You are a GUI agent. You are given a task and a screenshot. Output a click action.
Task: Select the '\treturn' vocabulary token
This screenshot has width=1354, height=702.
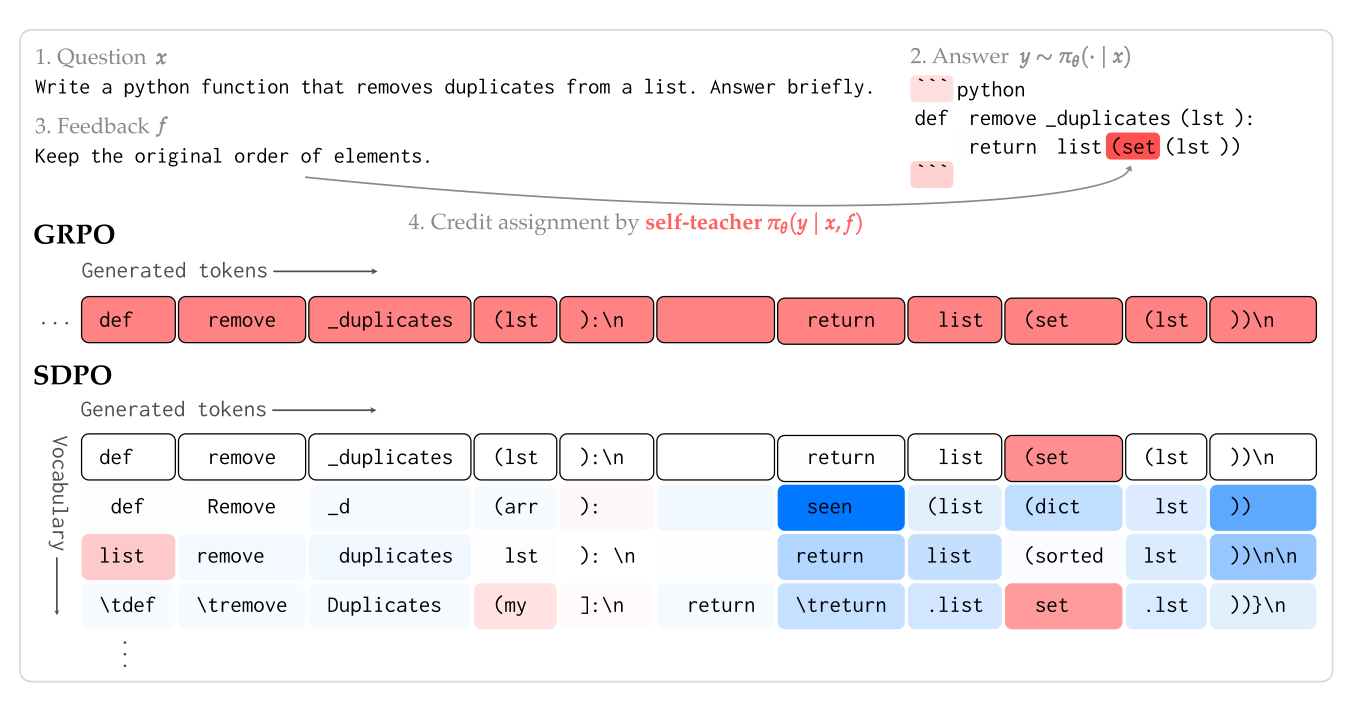point(840,605)
